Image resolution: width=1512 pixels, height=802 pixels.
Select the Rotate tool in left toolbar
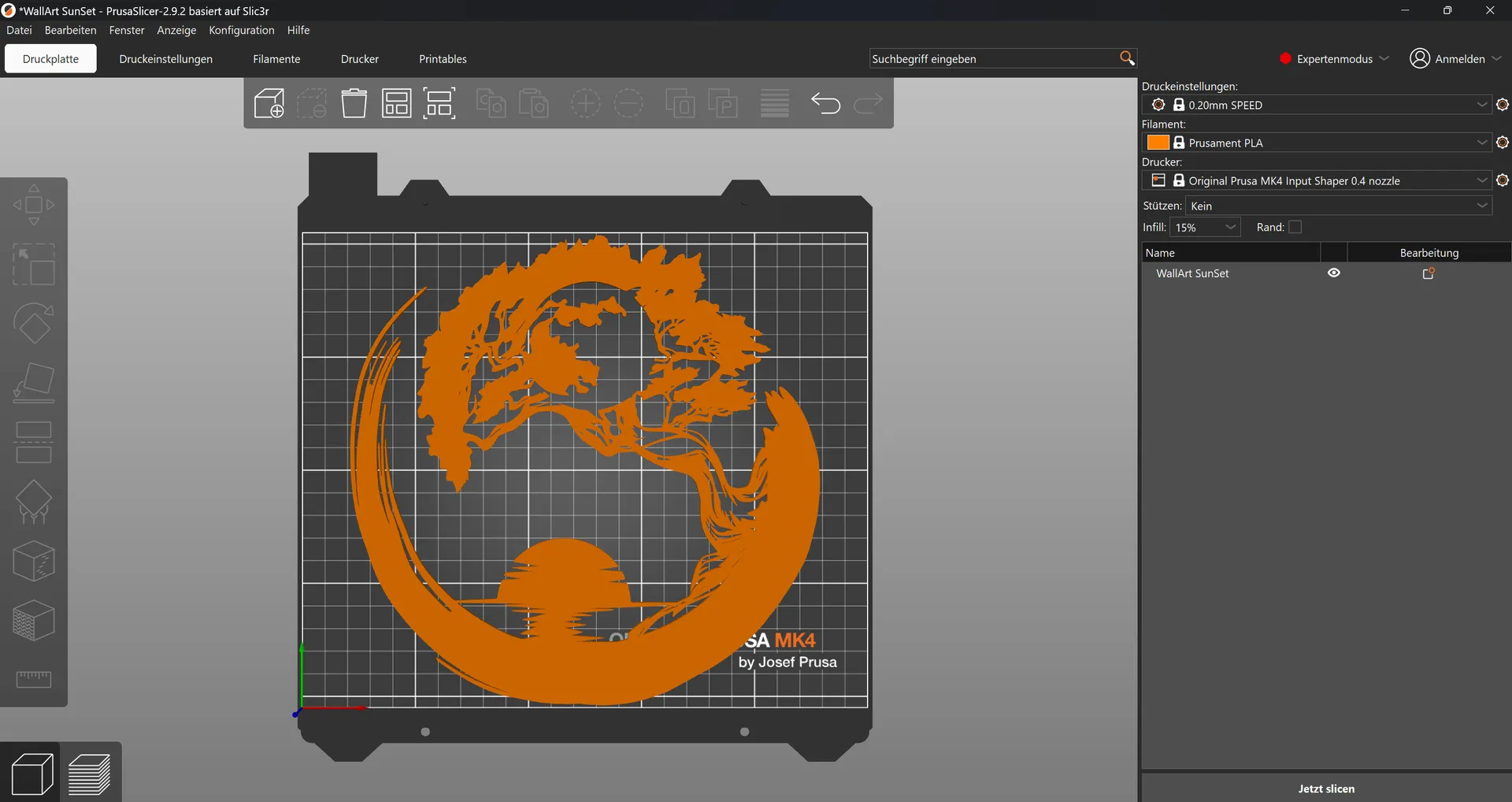click(34, 324)
